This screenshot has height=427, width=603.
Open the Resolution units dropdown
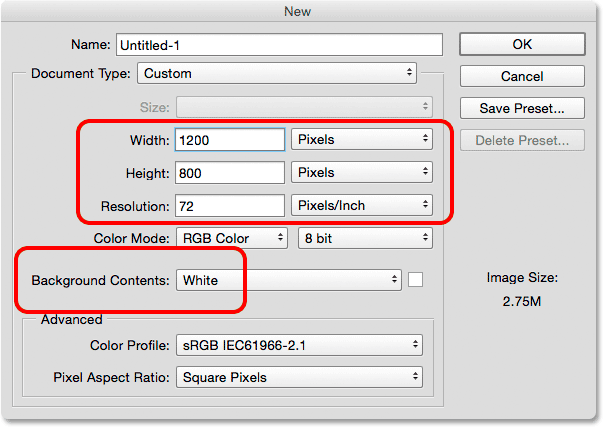tap(361, 206)
